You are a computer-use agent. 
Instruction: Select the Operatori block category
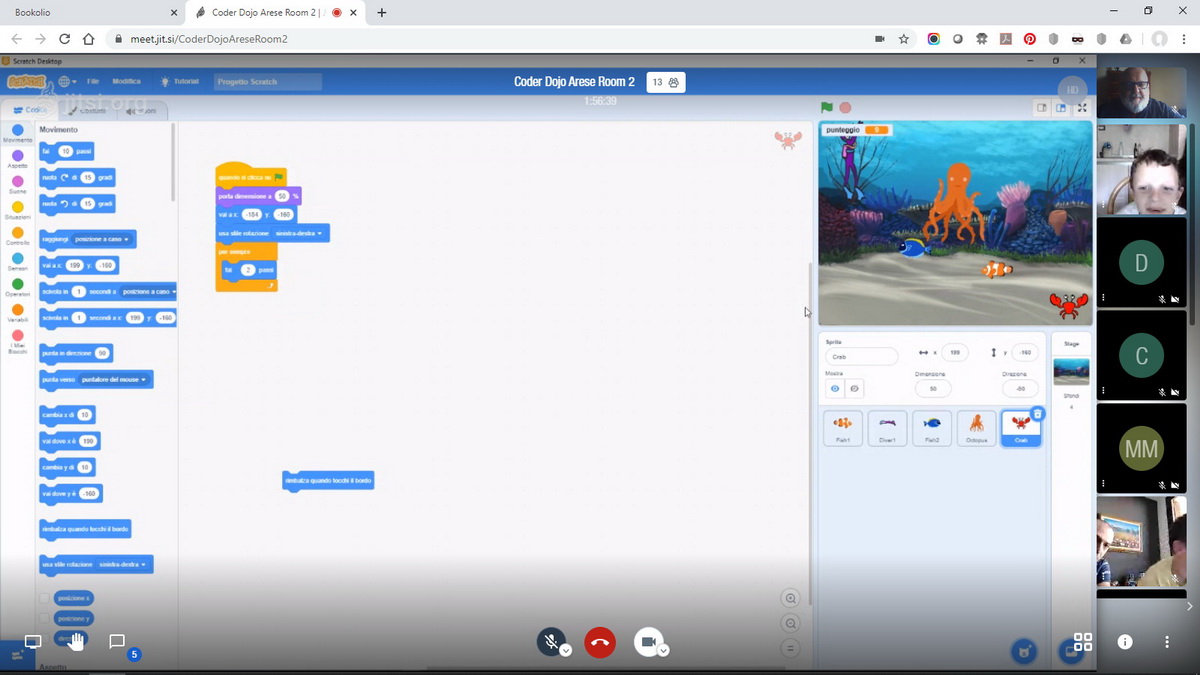click(x=18, y=287)
